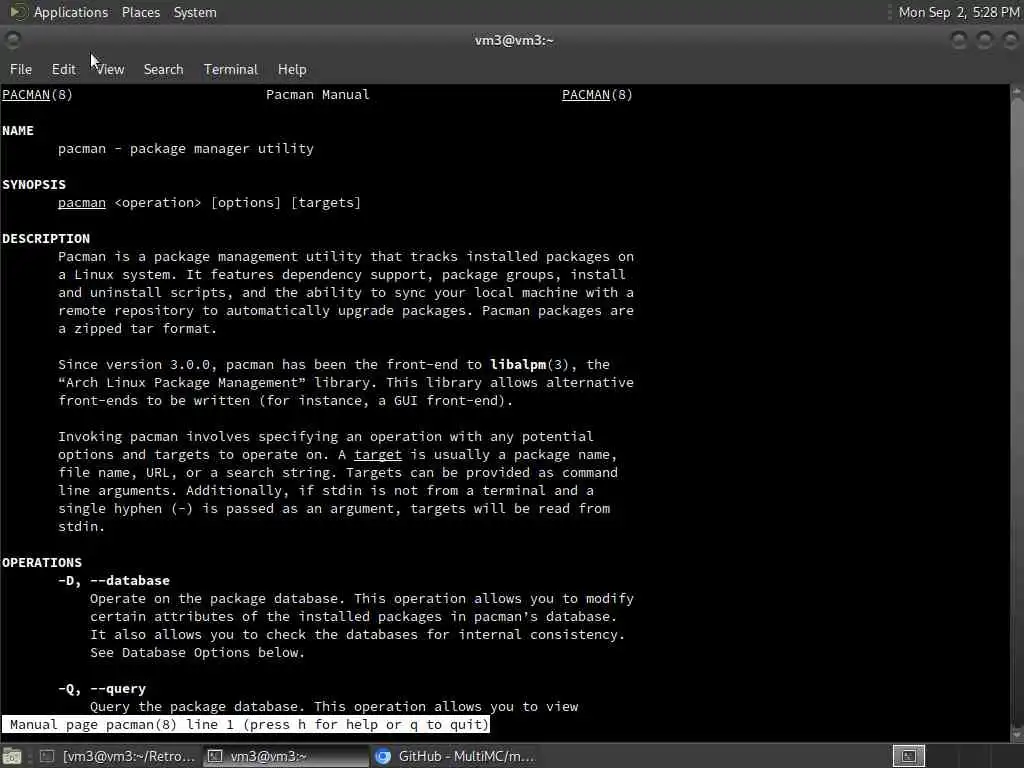Click the scrollbar up arrow
This screenshot has width=1024, height=768.
[x=1017, y=91]
